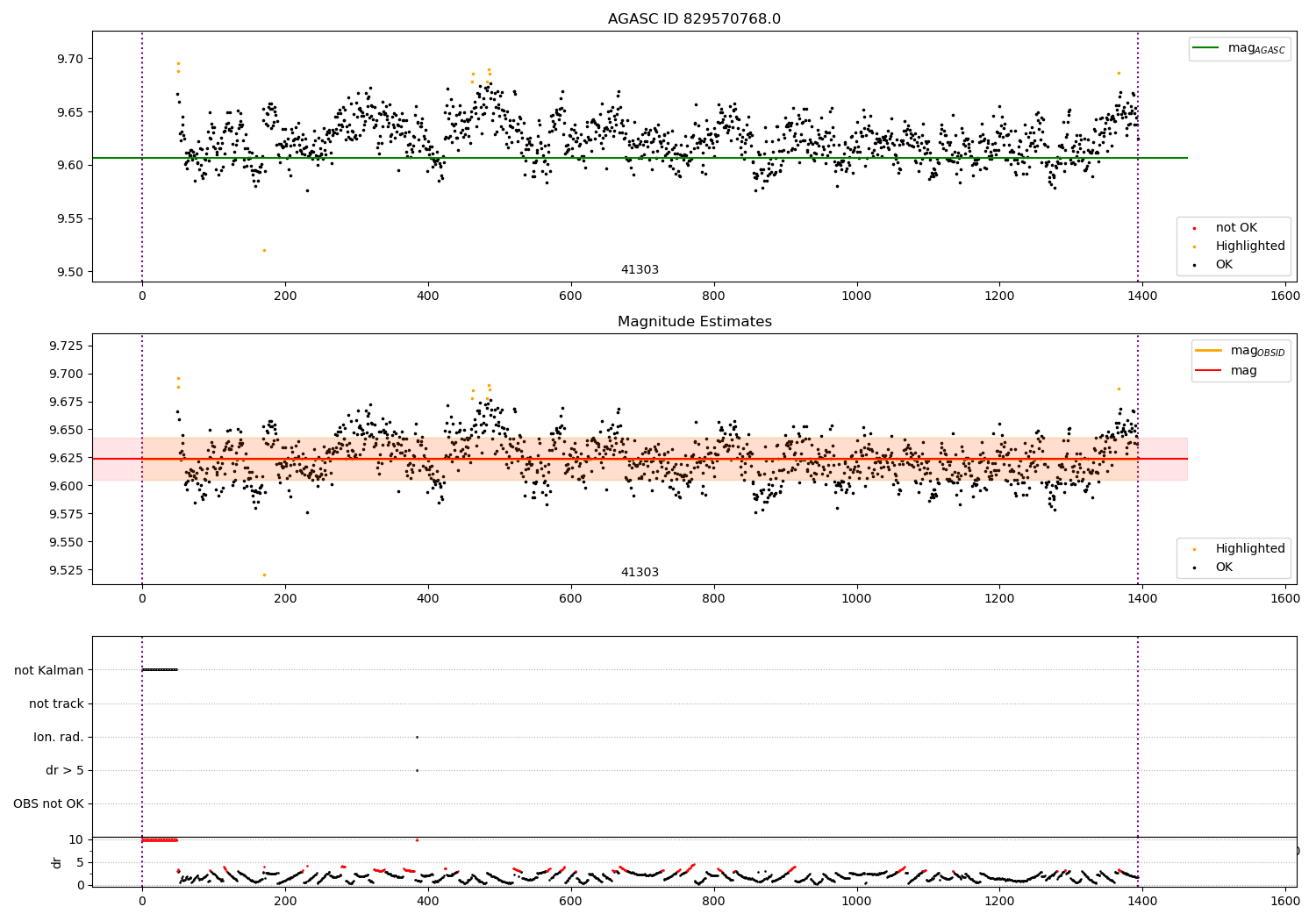This screenshot has width=1316, height=921.
Task: Click the 41303 label in the top plot
Action: tap(640, 270)
